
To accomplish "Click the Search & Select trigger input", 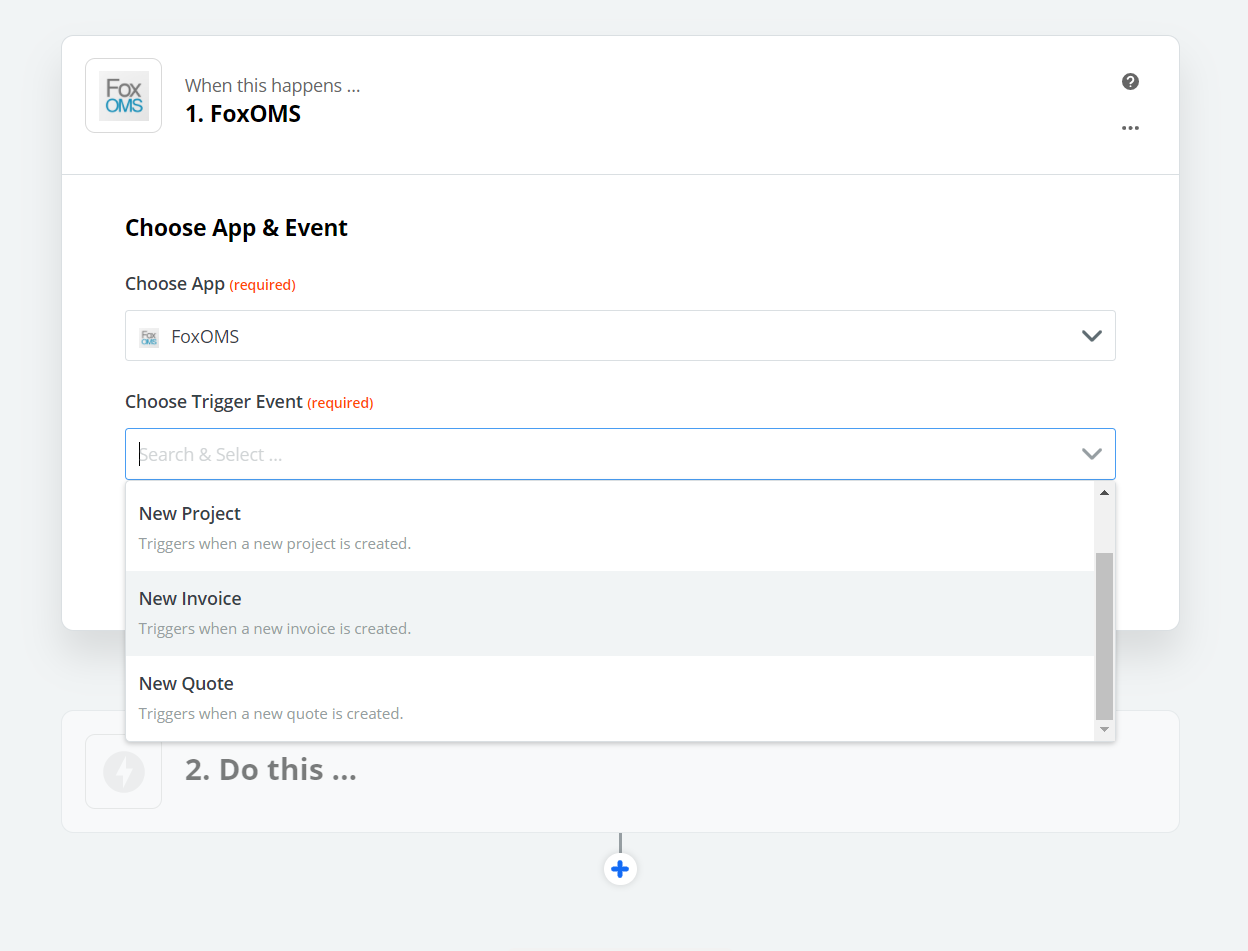I will 600,454.
